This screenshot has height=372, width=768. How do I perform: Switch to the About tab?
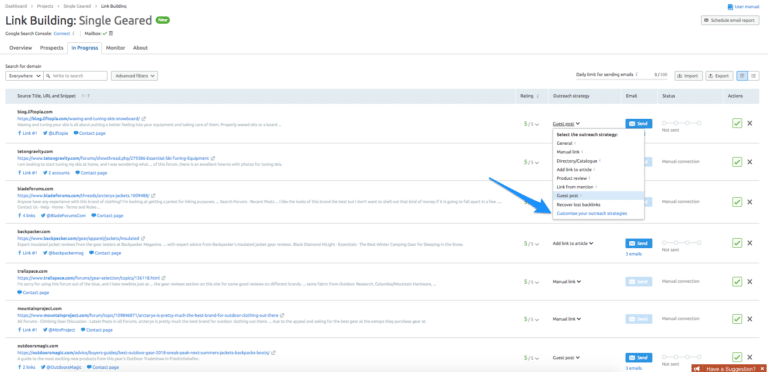pyautogui.click(x=140, y=48)
